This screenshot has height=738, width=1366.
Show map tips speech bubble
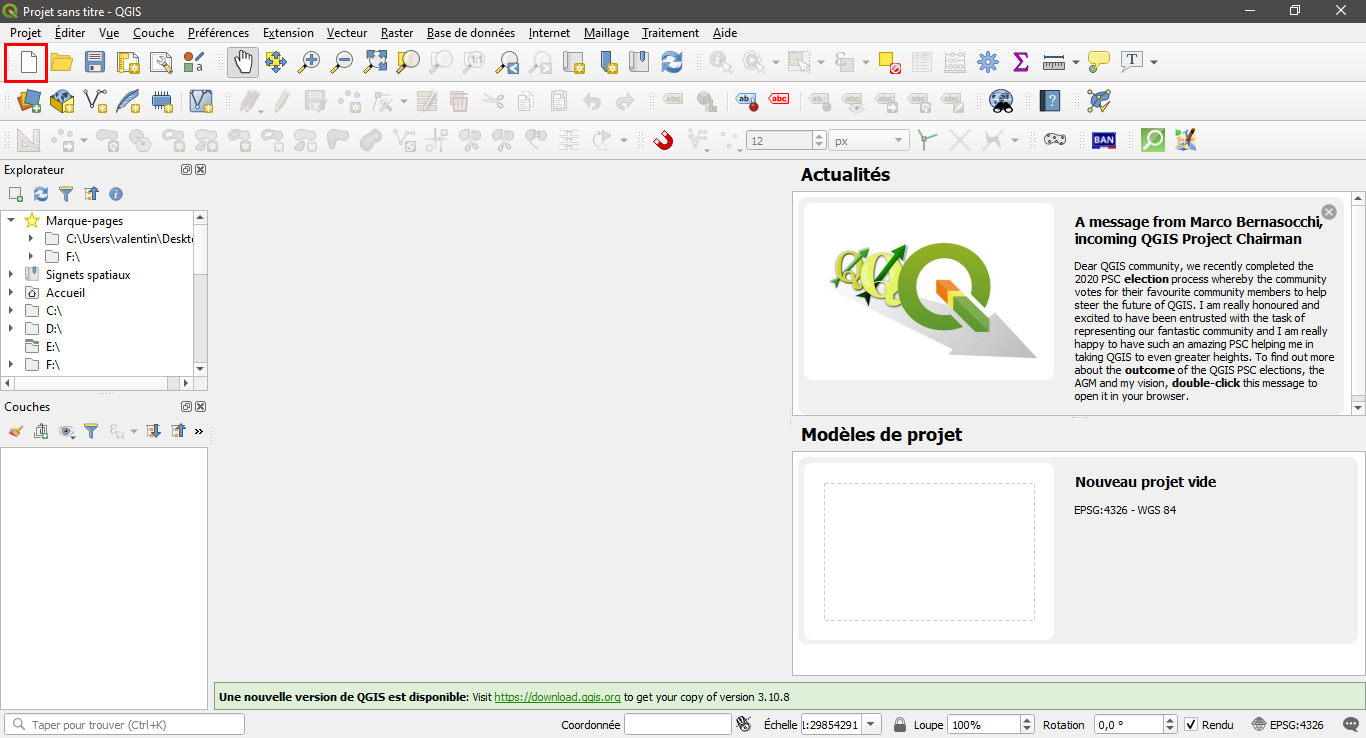pos(1099,63)
